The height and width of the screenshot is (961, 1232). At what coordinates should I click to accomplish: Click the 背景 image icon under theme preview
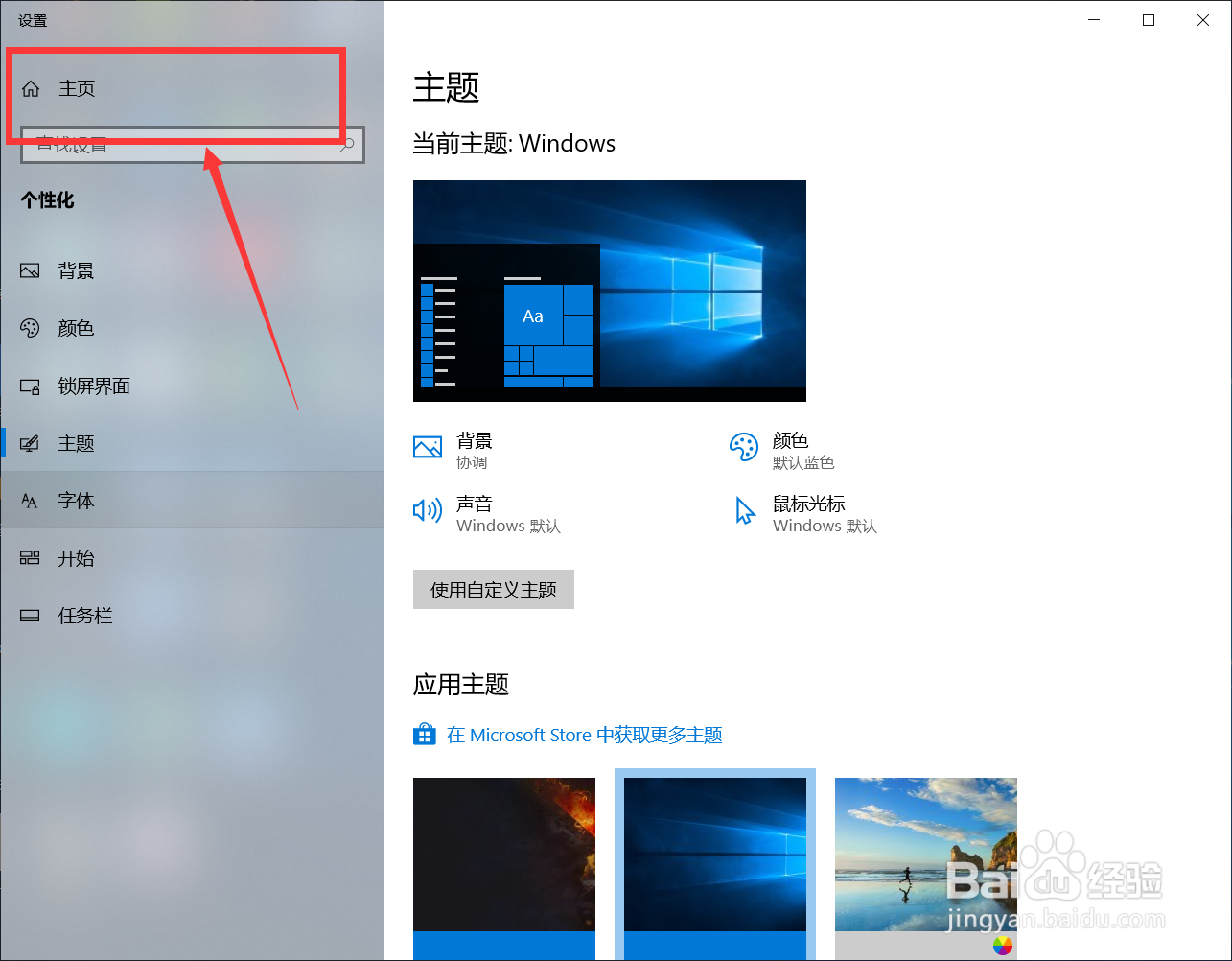[428, 447]
